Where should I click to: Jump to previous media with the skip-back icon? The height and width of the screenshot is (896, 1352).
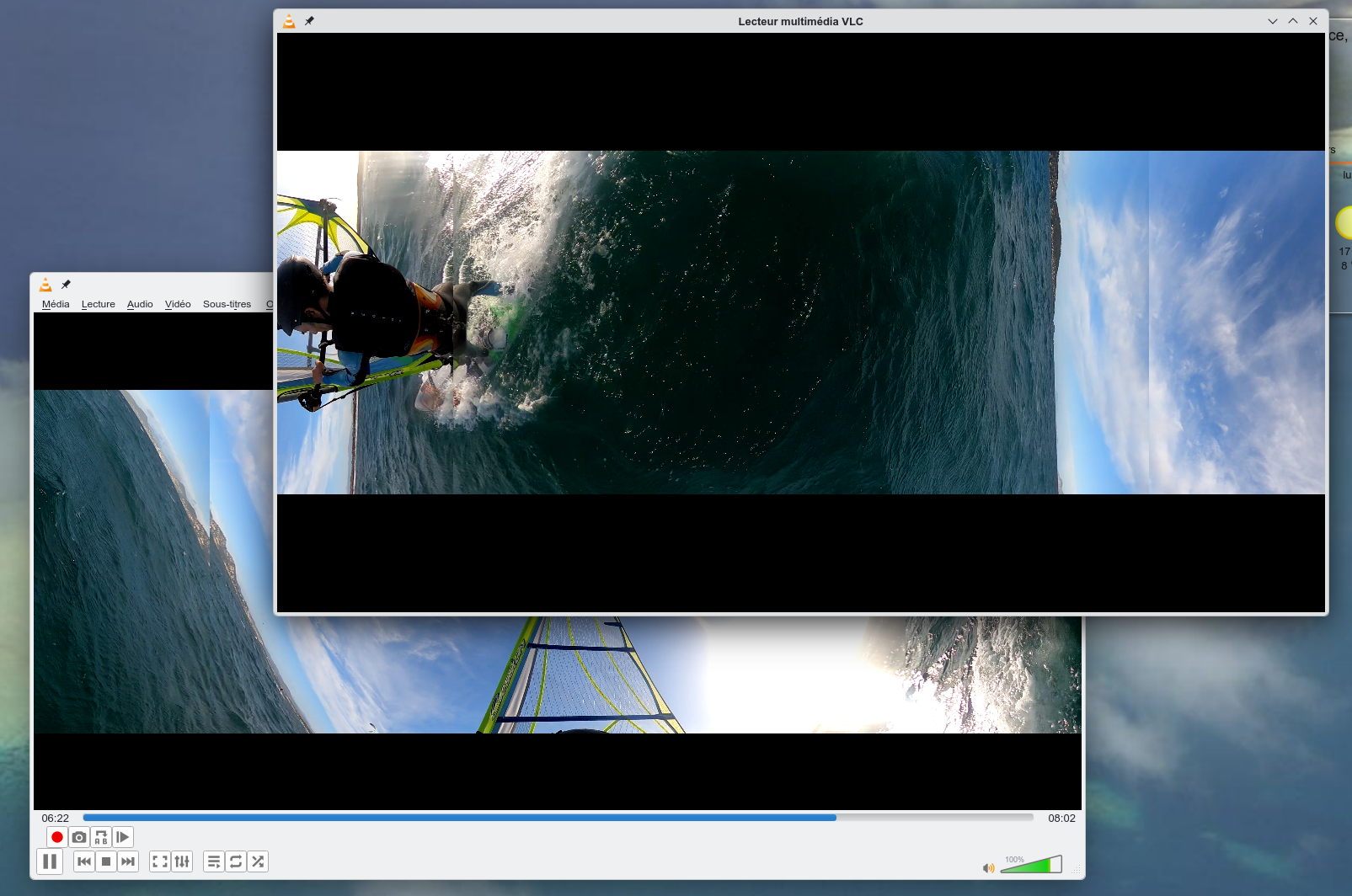point(83,861)
